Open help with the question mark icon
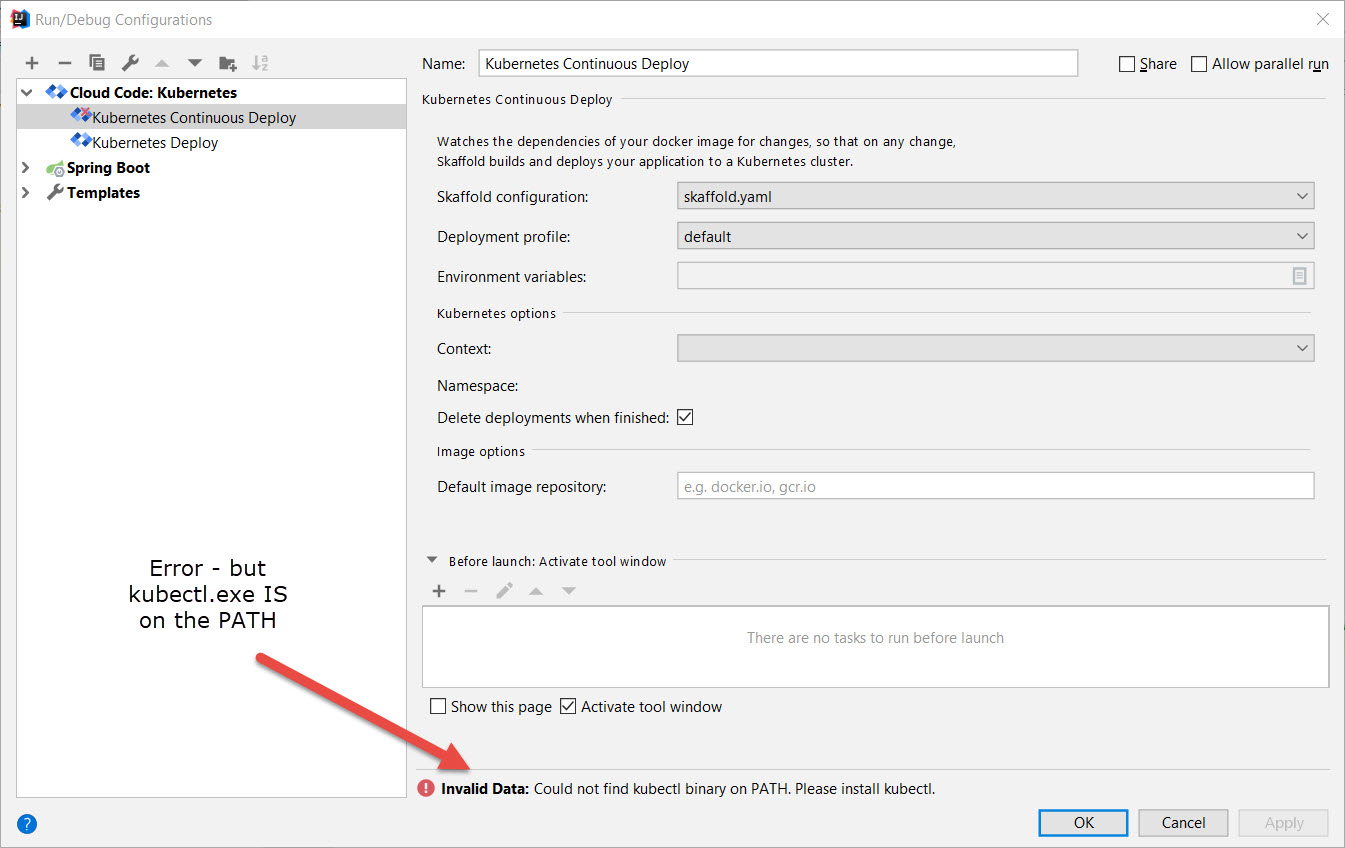This screenshot has height=848, width=1345. click(27, 824)
